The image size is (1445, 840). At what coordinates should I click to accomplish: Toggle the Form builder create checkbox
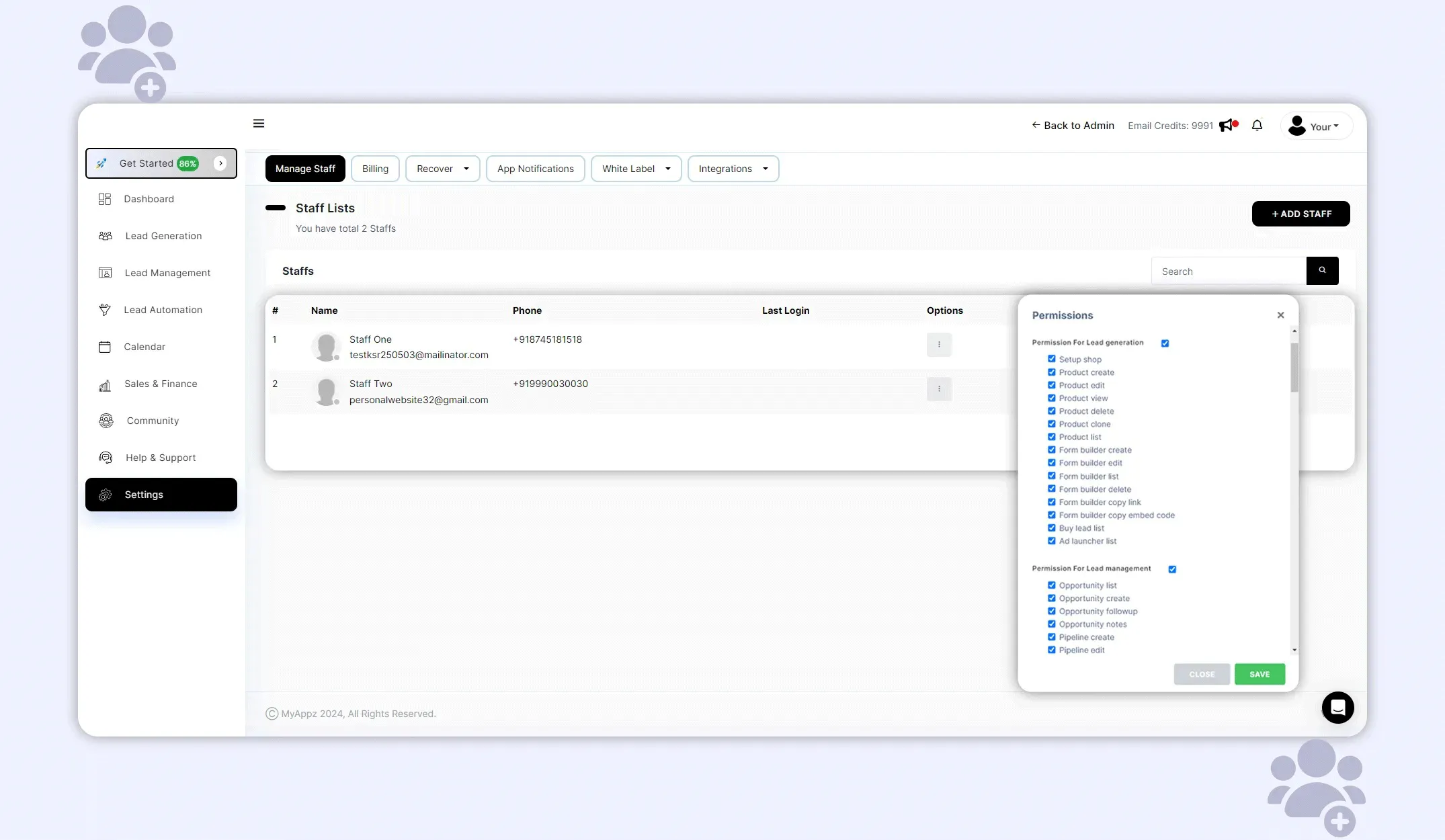coord(1052,450)
